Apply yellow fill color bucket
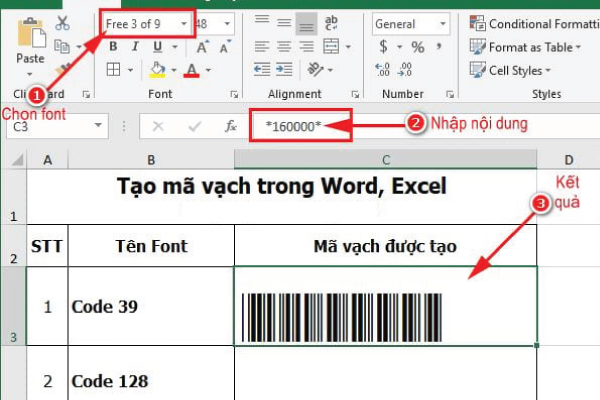Viewport: 600px width, 400px height. pos(157,70)
